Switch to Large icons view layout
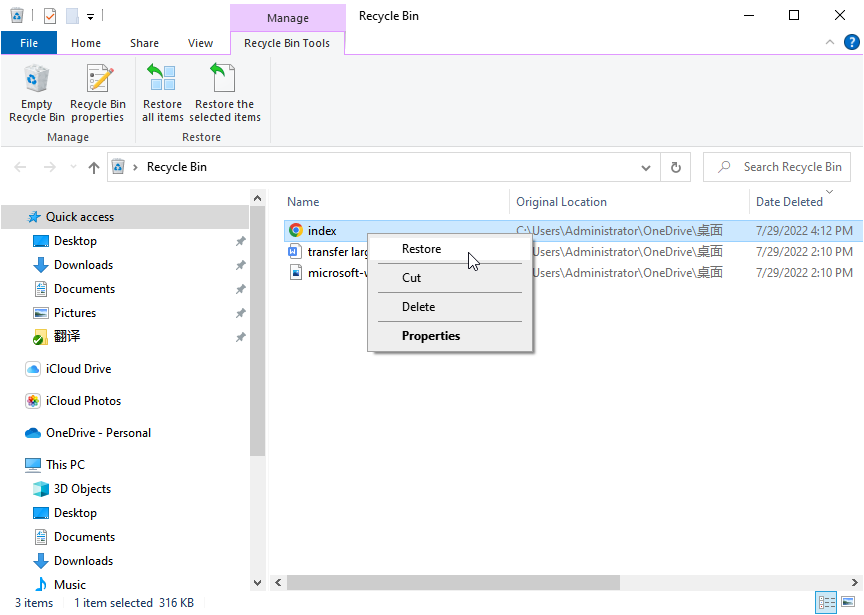 pos(849,602)
